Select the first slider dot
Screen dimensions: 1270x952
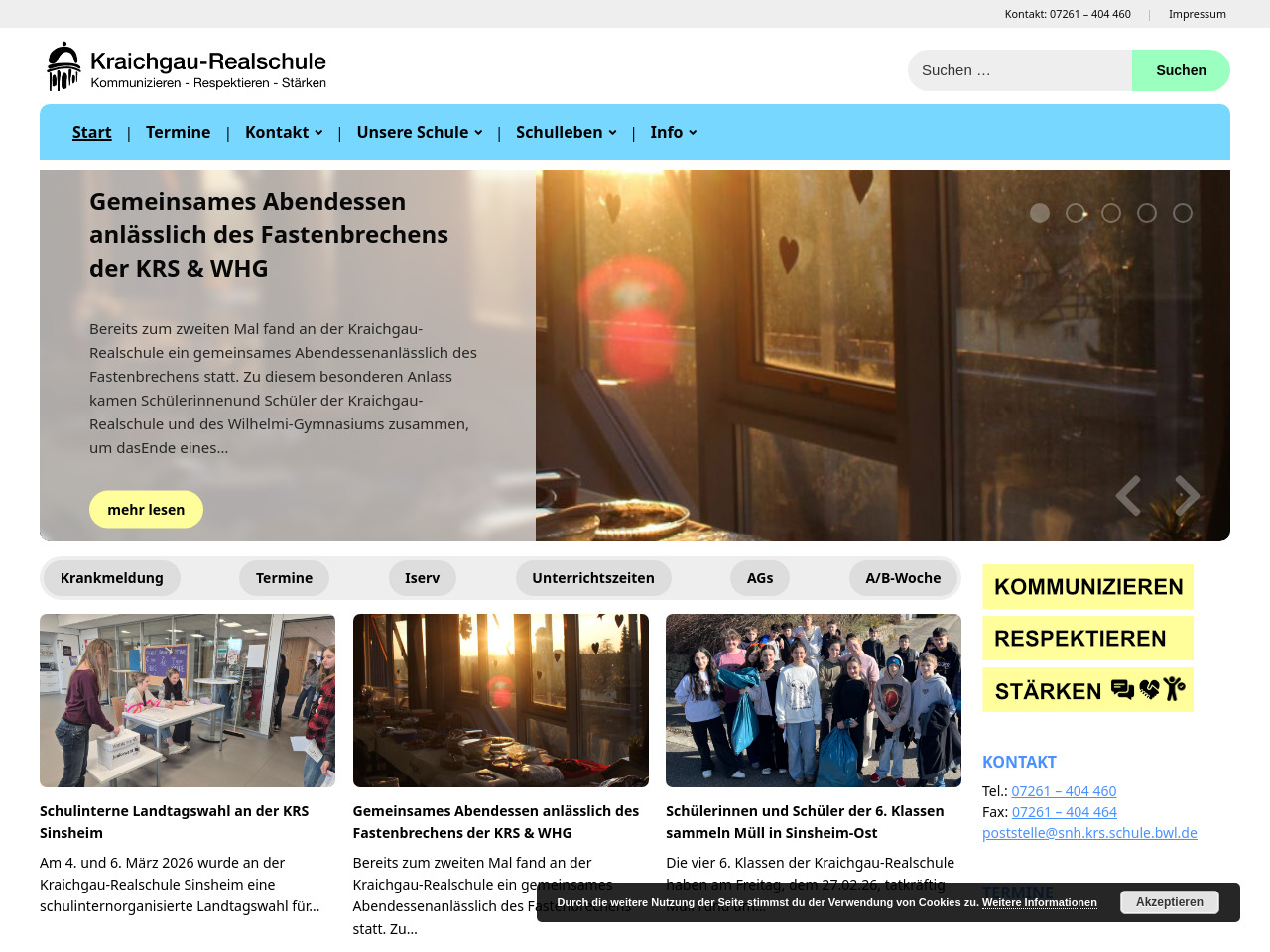tap(1040, 213)
